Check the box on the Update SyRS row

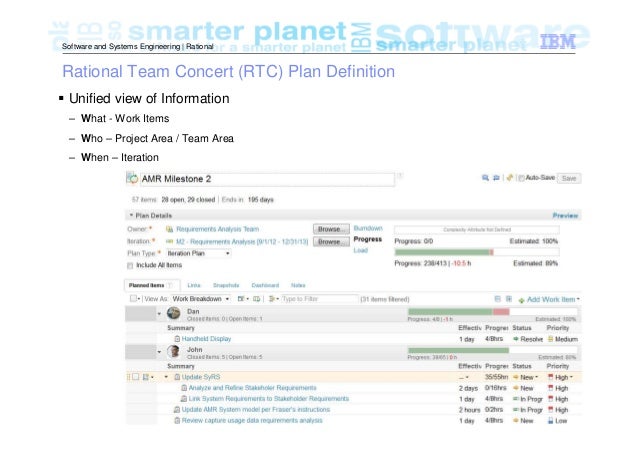(136, 377)
